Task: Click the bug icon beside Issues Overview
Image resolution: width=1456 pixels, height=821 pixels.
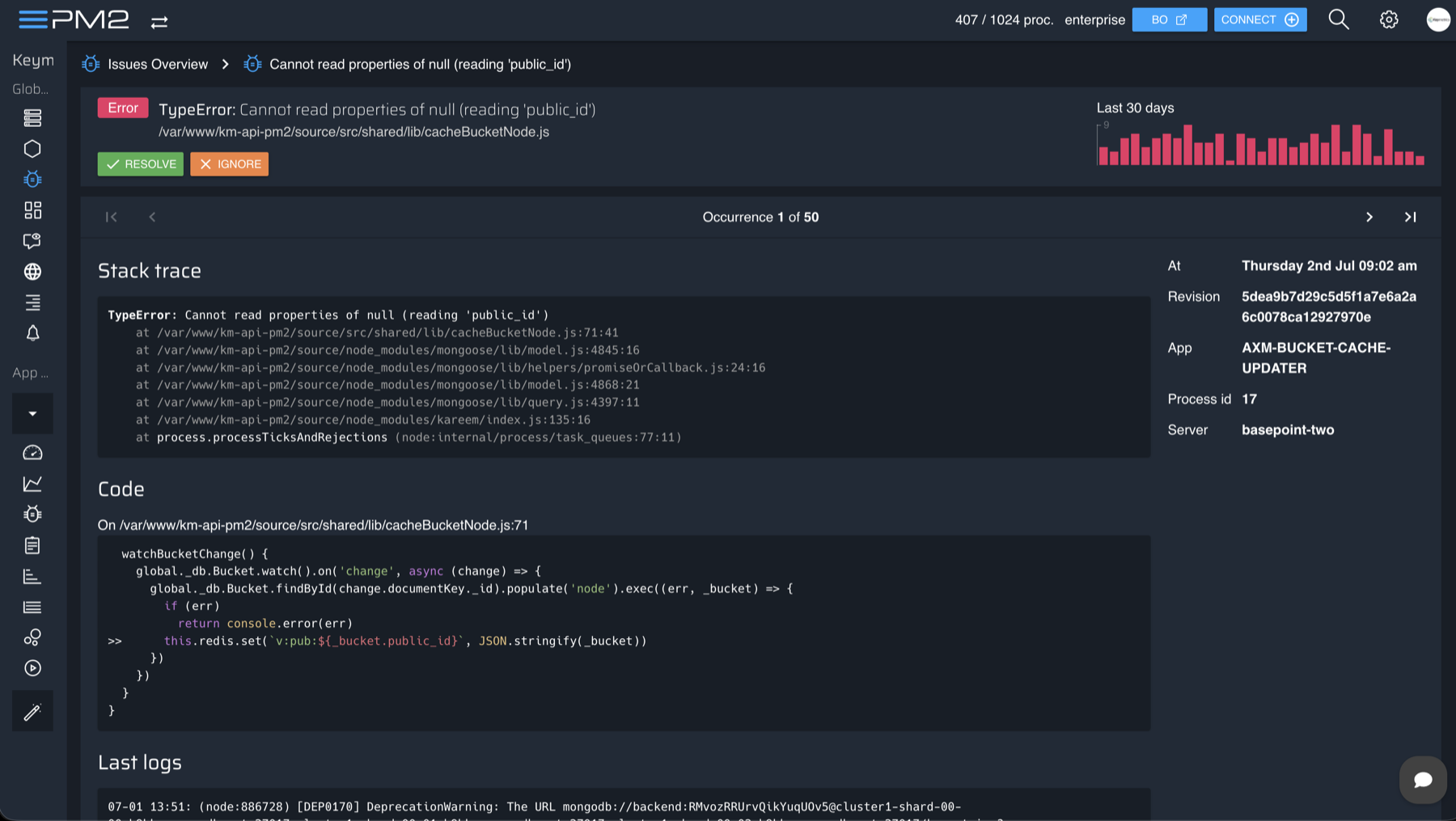Action: coord(91,64)
